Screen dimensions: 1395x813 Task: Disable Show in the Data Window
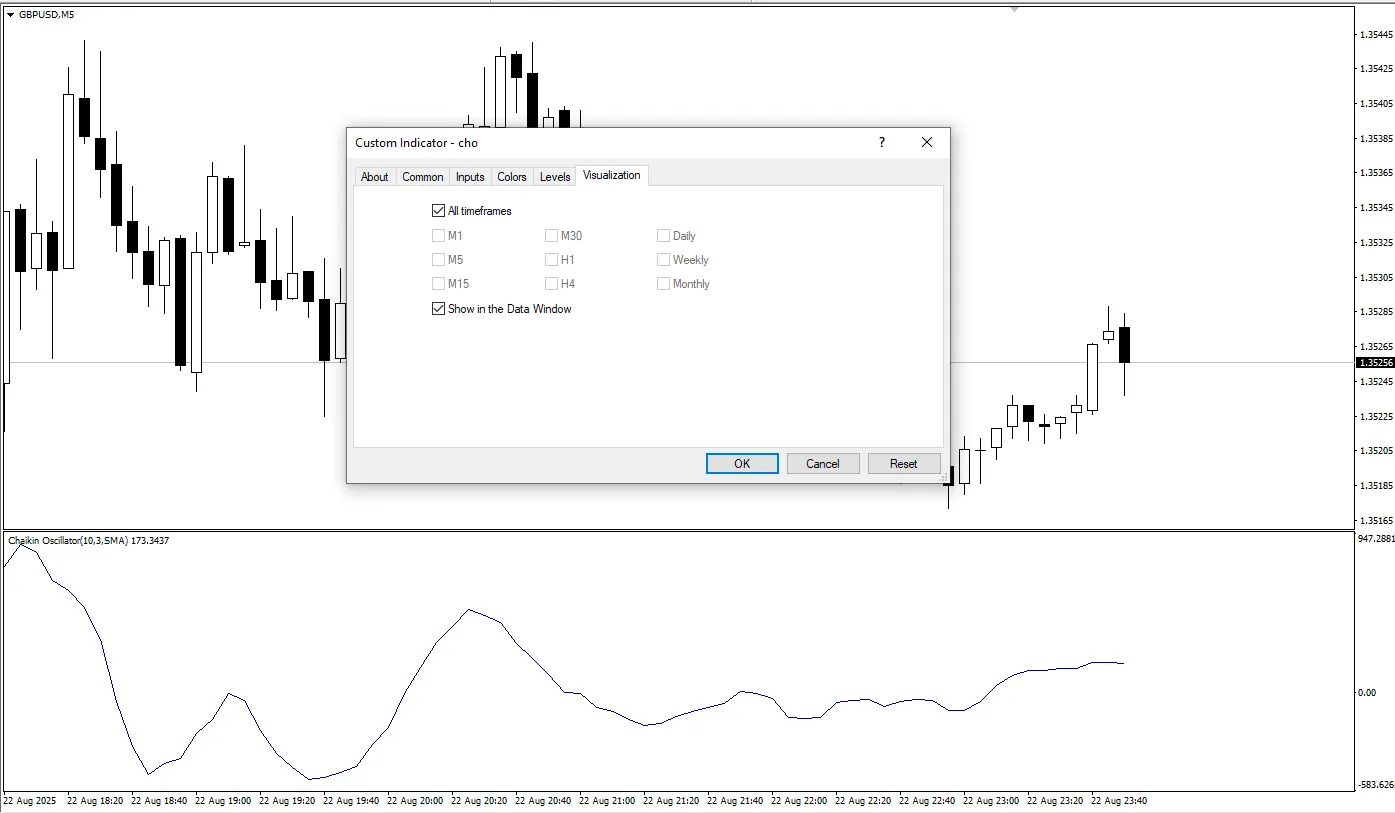pyautogui.click(x=438, y=309)
